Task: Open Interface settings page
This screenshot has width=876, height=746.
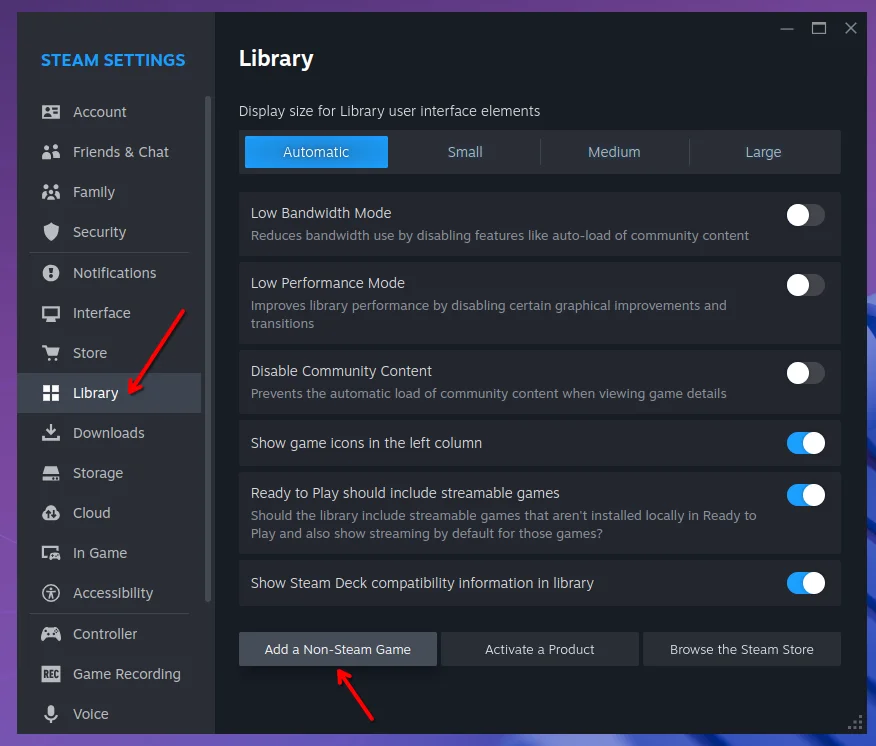Action: [x=110, y=313]
